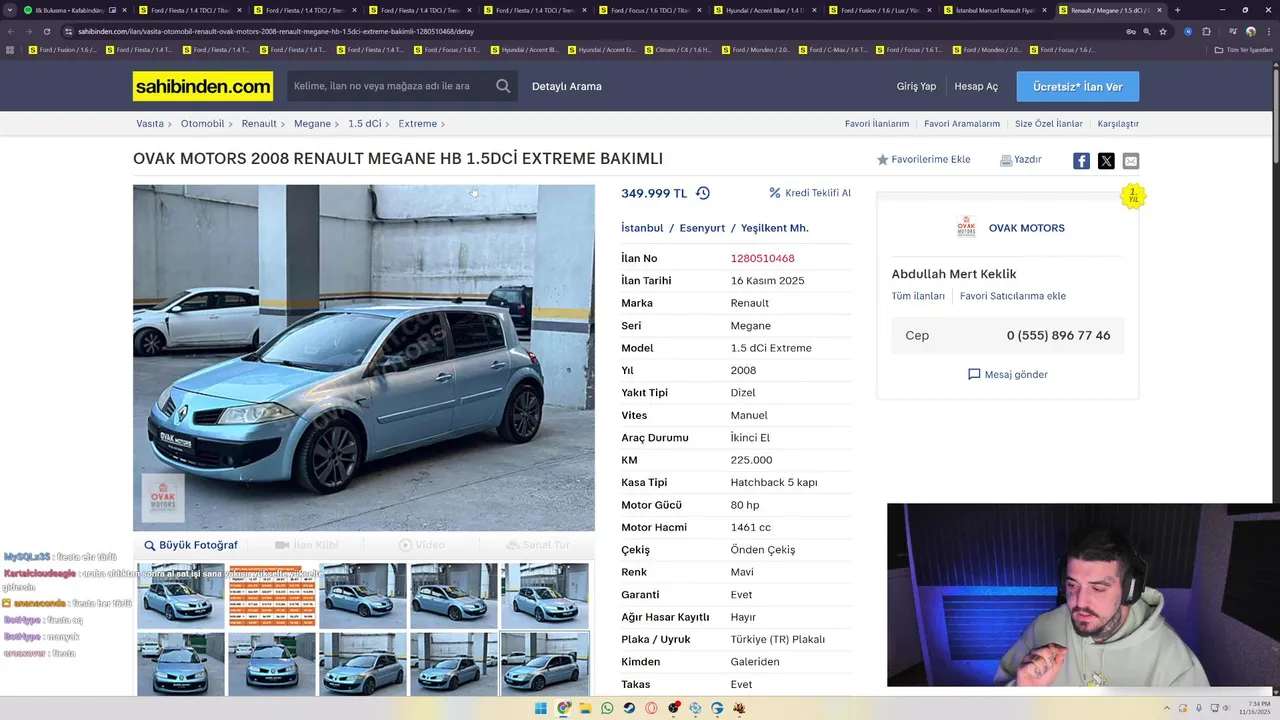The image size is (1280, 720).
Task: Open a new browser tab with plus icon
Action: click(x=1177, y=10)
